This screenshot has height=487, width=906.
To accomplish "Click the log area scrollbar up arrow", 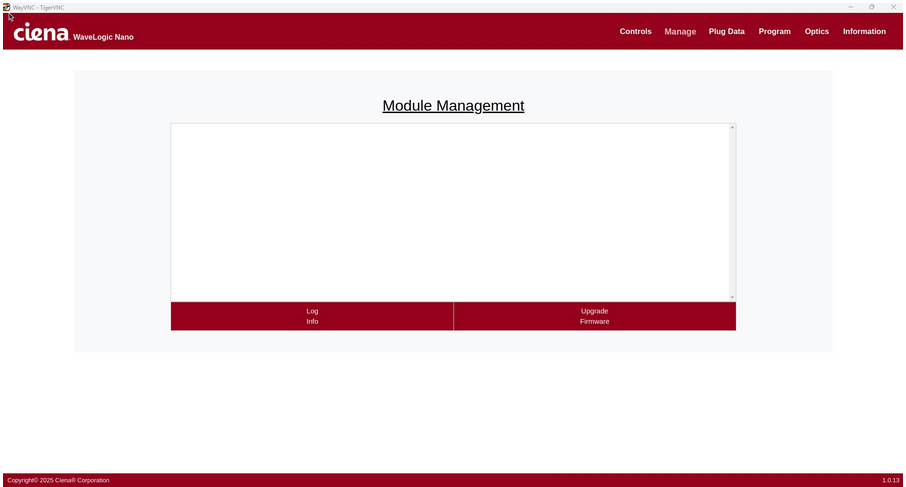I will tap(732, 127).
